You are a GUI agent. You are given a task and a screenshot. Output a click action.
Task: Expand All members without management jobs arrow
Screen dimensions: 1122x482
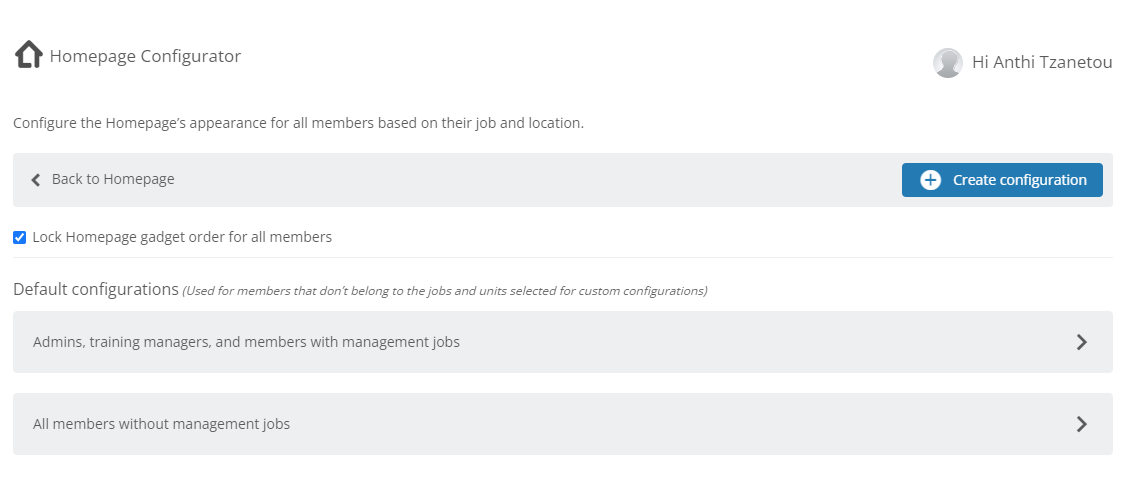pyautogui.click(x=1082, y=425)
